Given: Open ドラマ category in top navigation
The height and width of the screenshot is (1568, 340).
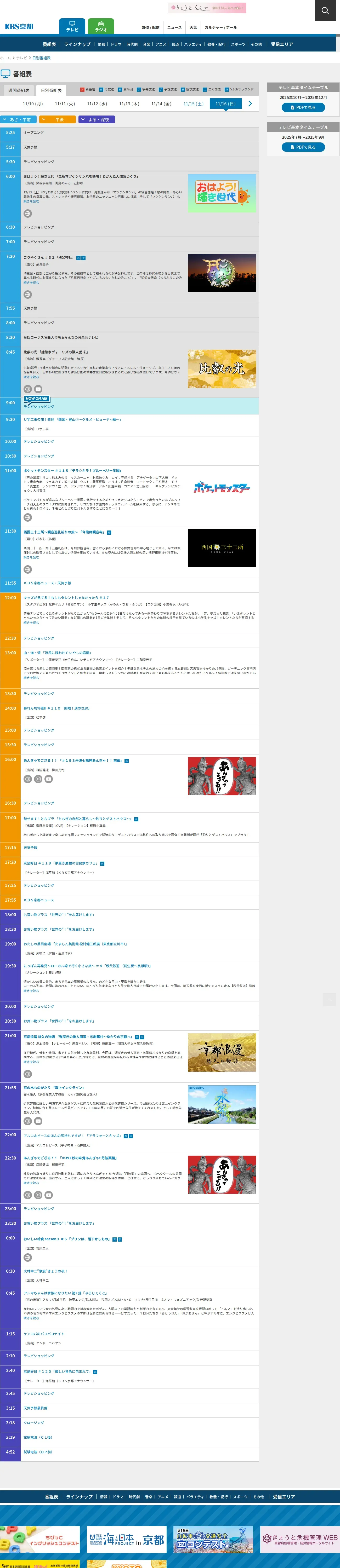Looking at the screenshot, I should click(116, 44).
